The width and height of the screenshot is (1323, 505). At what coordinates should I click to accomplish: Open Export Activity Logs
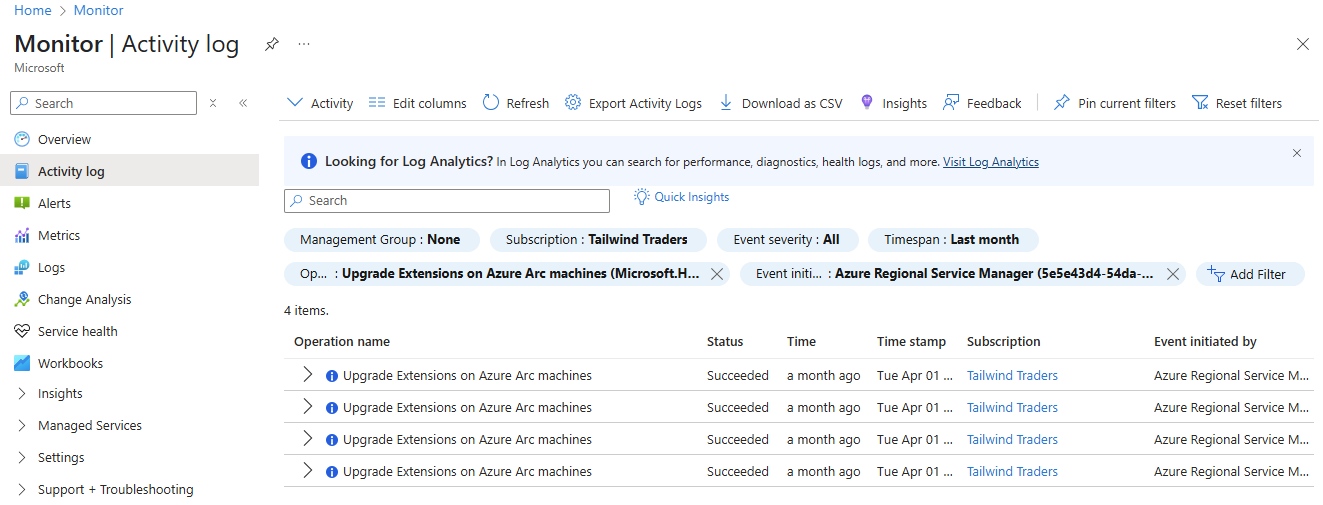633,103
